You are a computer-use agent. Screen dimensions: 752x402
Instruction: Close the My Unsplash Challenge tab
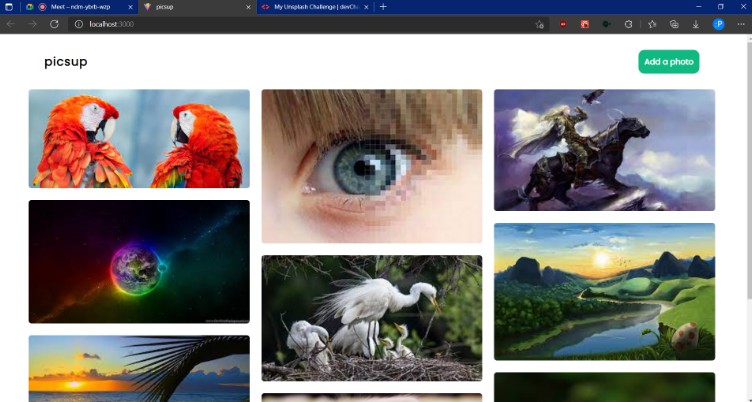[366, 7]
